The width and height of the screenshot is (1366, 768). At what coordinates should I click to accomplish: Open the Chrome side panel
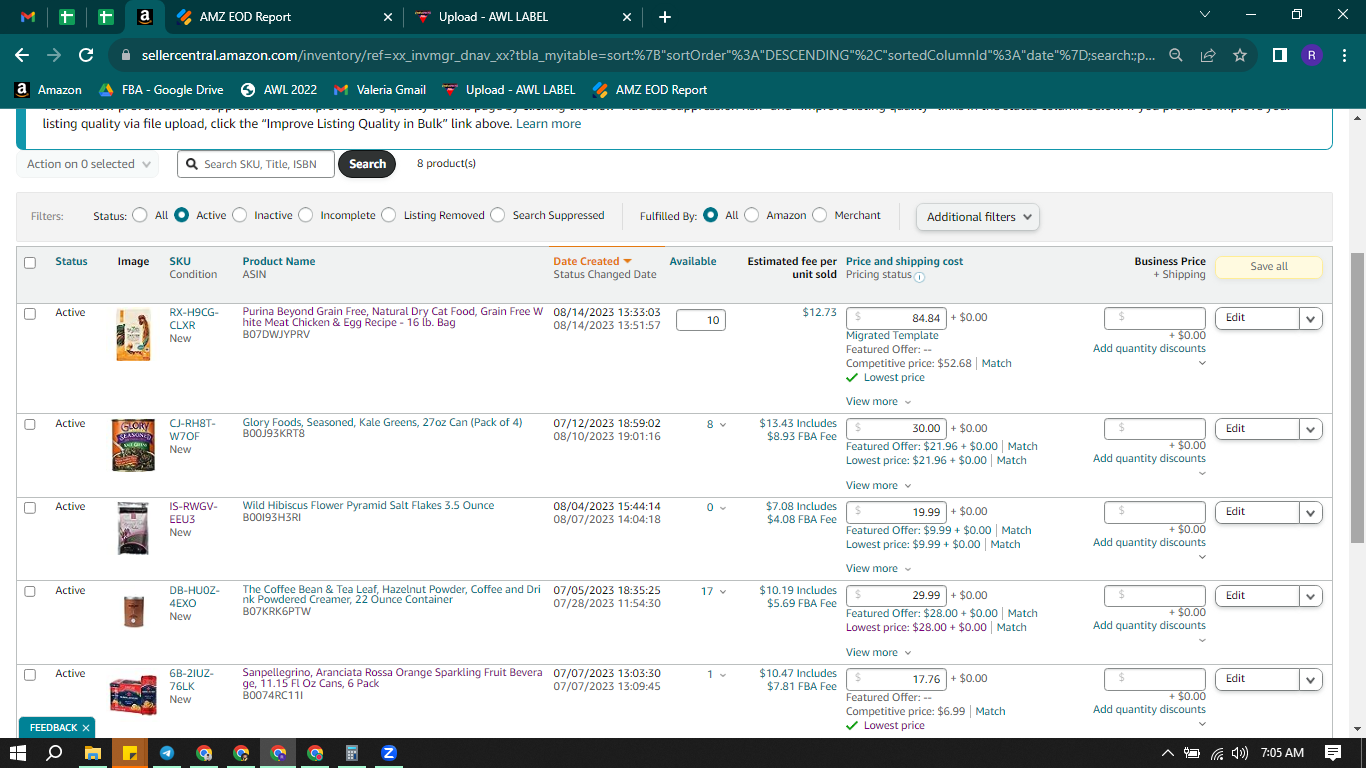1280,56
